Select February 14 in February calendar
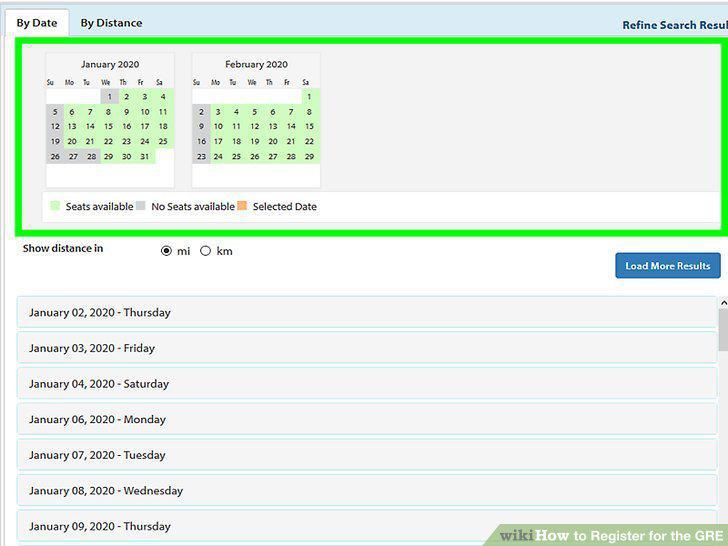Screen dimensions: 728x546 291,126
